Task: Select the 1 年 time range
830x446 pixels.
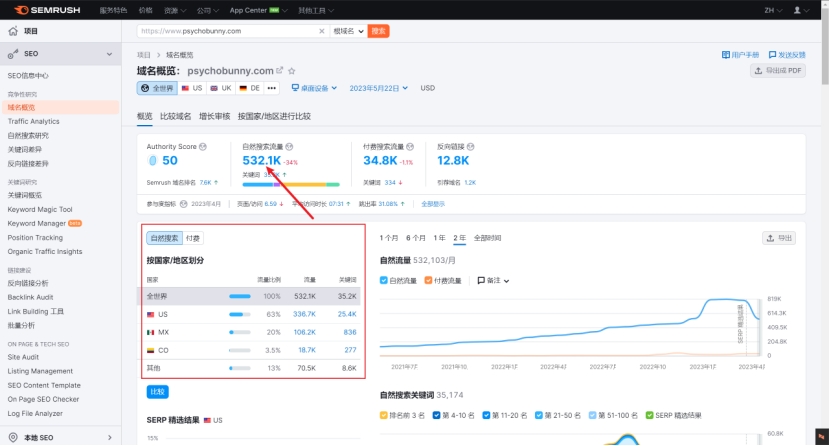Action: click(x=439, y=238)
